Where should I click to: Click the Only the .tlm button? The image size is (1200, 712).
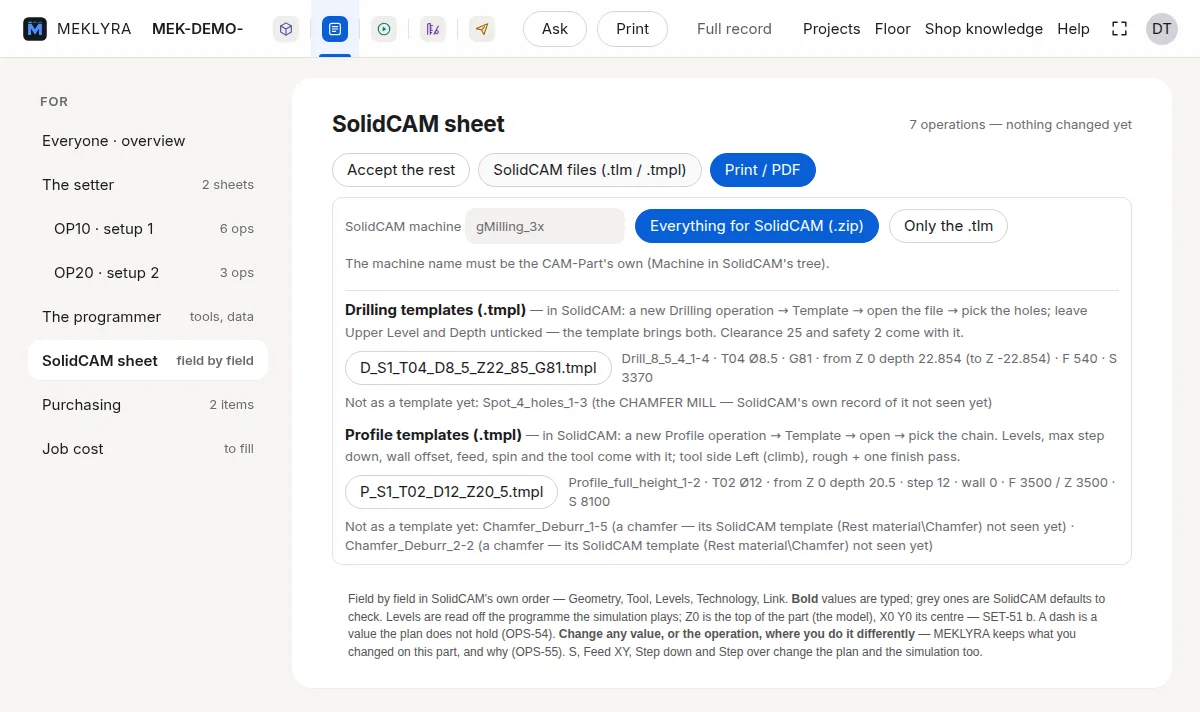click(x=948, y=226)
